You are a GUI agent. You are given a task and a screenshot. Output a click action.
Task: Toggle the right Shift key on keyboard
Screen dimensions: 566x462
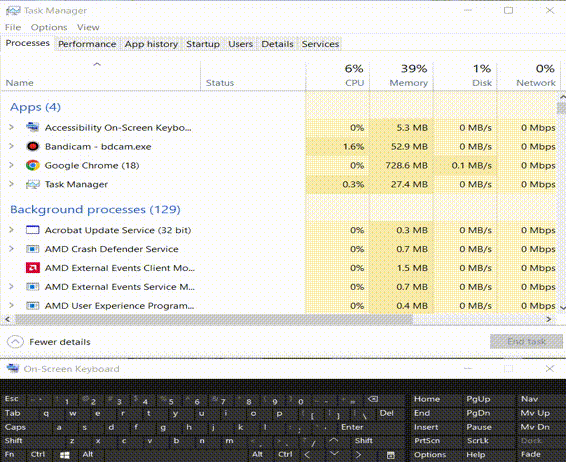363,441
